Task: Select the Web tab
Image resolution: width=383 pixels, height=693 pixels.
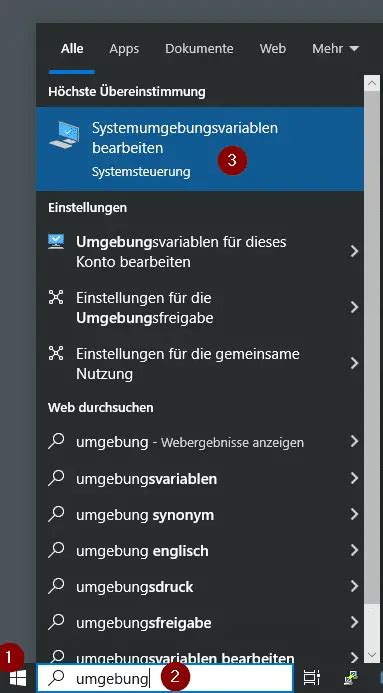Action: pos(273,48)
